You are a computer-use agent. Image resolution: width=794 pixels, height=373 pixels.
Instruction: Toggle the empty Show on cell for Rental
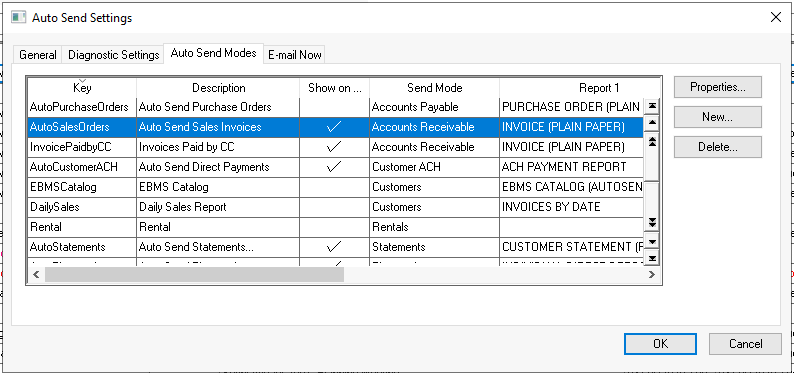click(x=334, y=227)
